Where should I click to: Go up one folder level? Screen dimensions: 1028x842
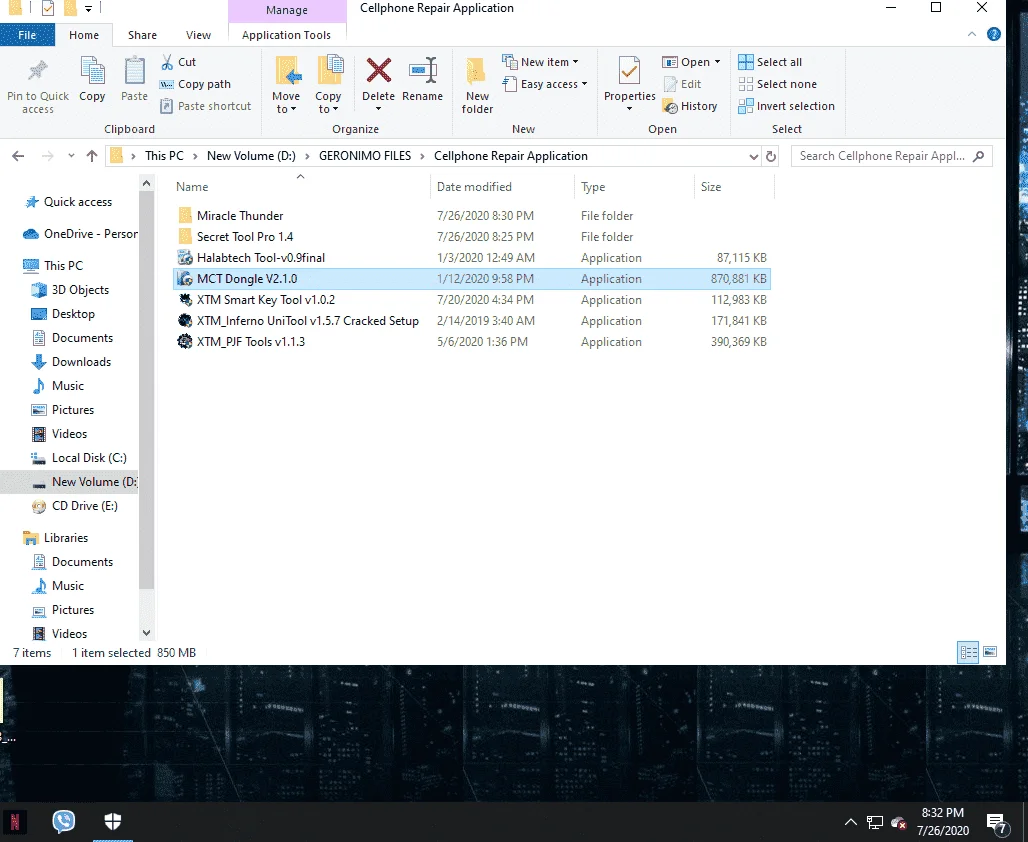92,156
